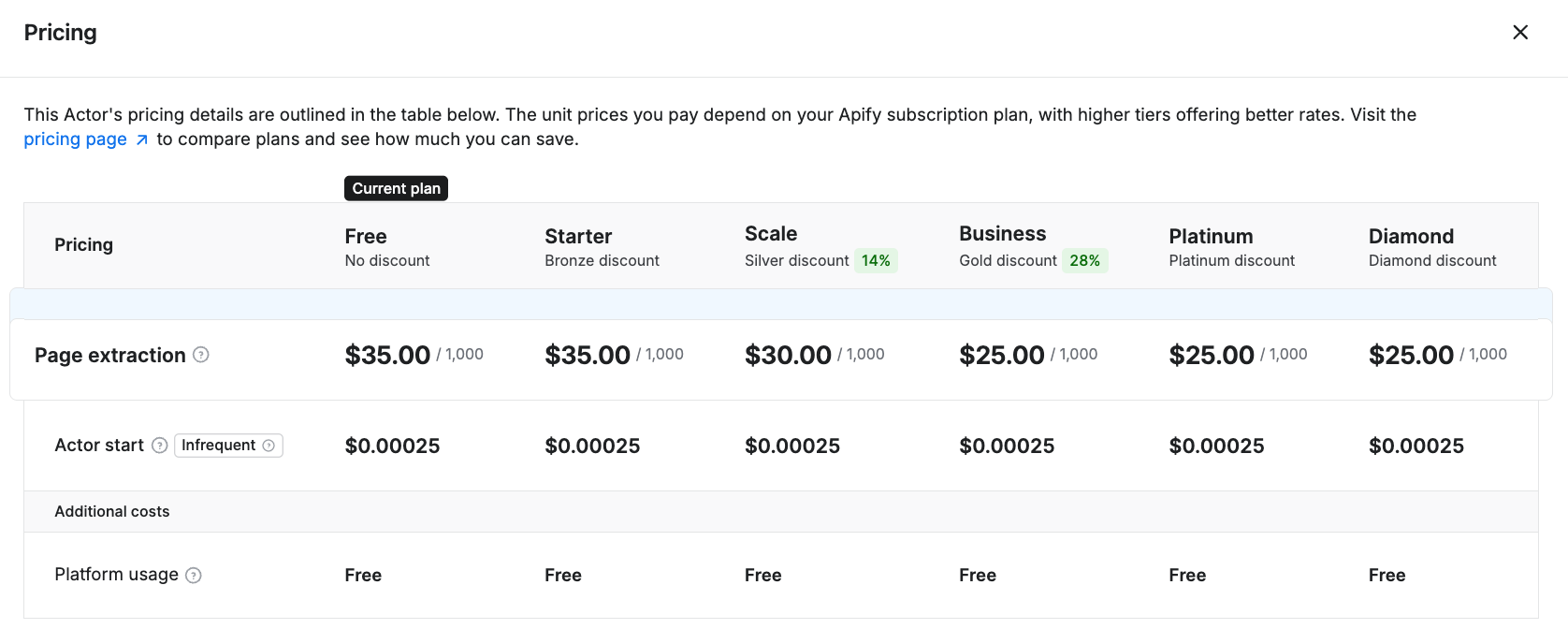Click the Page extraction help icon
The height and width of the screenshot is (629, 1568).
201,355
